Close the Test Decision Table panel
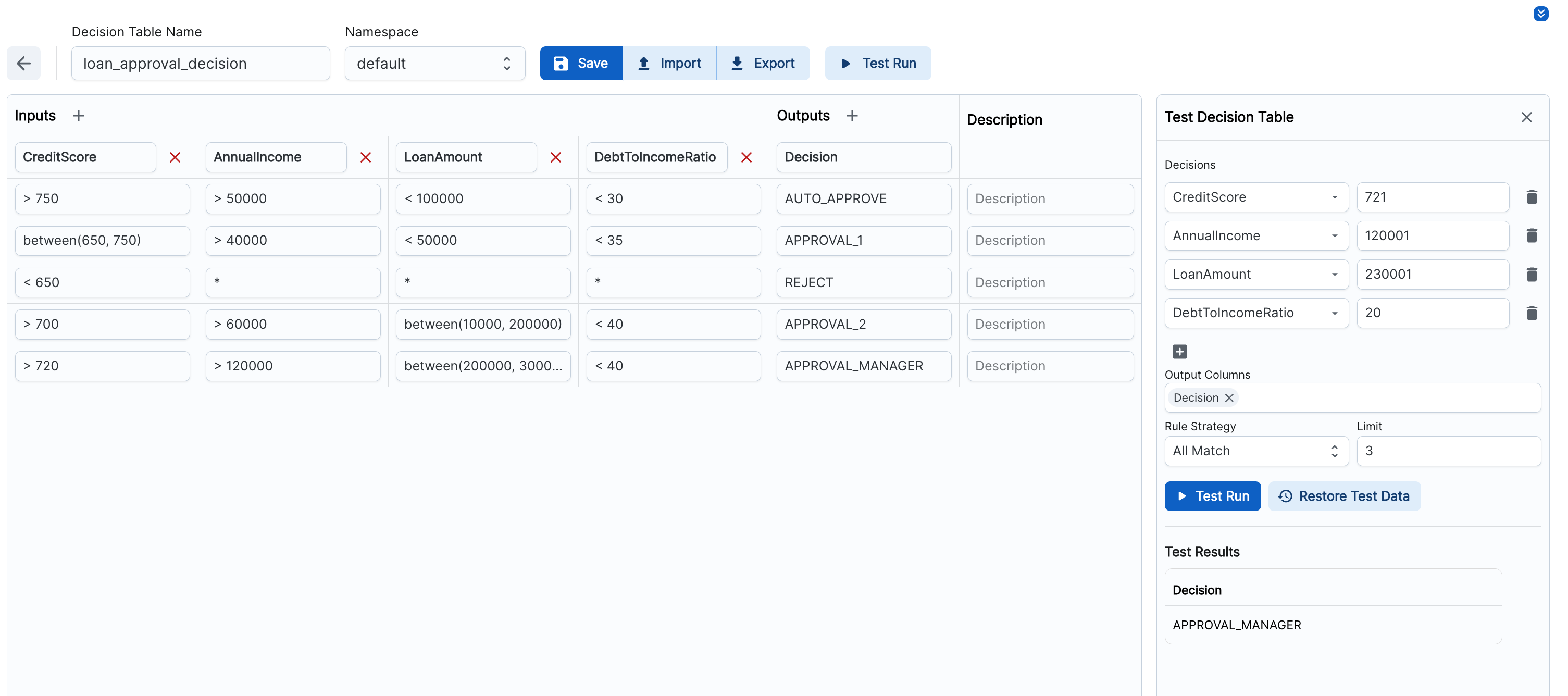Viewport: 1568px width, 696px height. pyautogui.click(x=1527, y=117)
